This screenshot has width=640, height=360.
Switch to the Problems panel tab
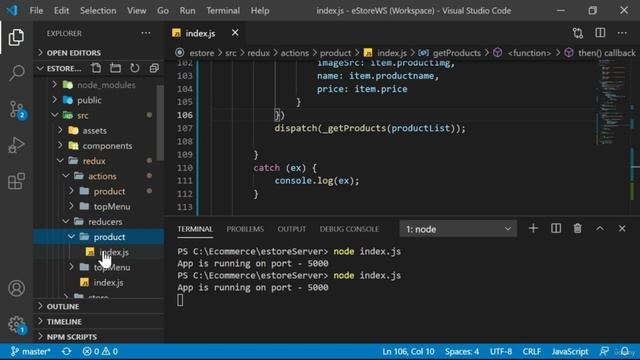click(245, 229)
